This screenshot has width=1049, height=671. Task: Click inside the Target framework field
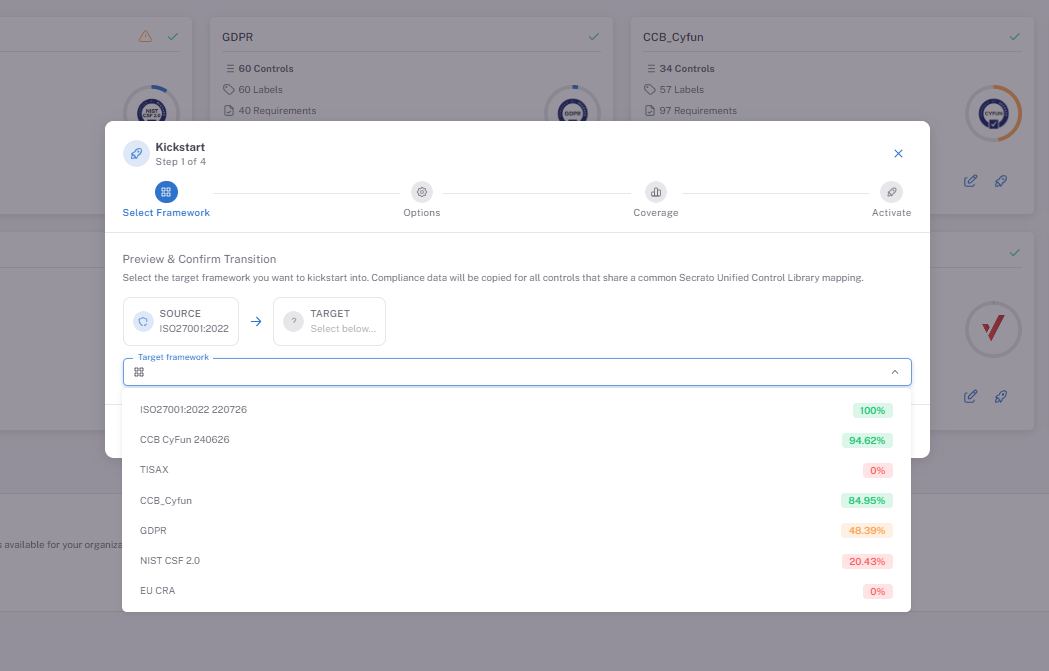click(516, 372)
